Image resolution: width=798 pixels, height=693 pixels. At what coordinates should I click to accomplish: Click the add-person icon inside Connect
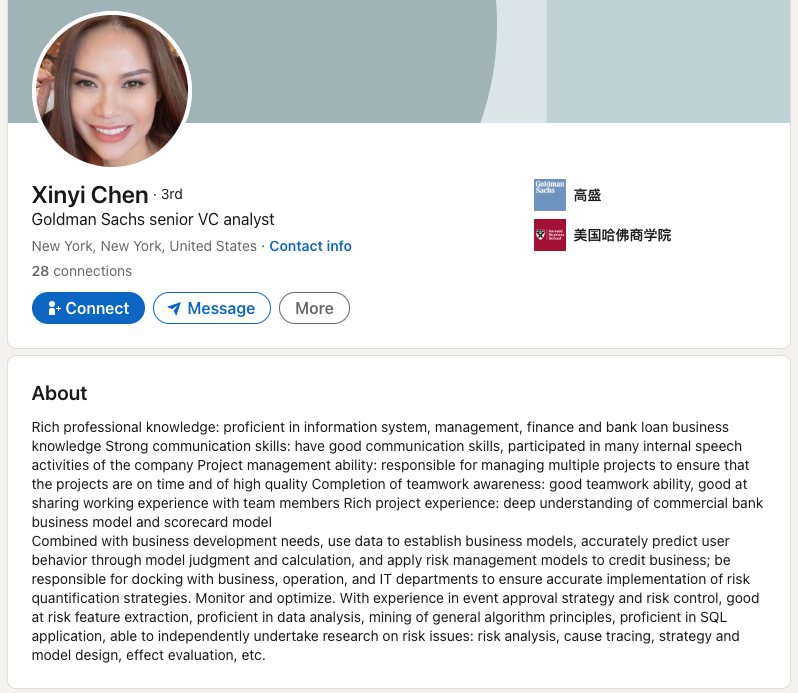(54, 308)
